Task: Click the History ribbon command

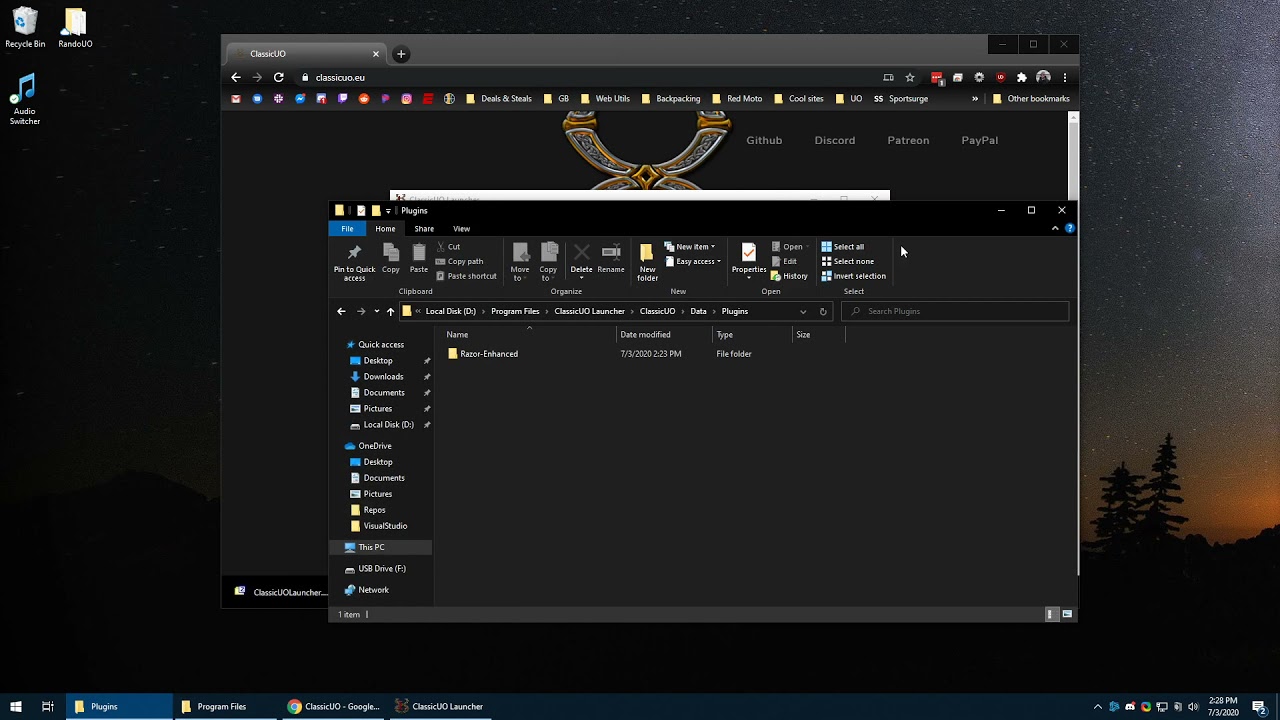Action: point(789,276)
